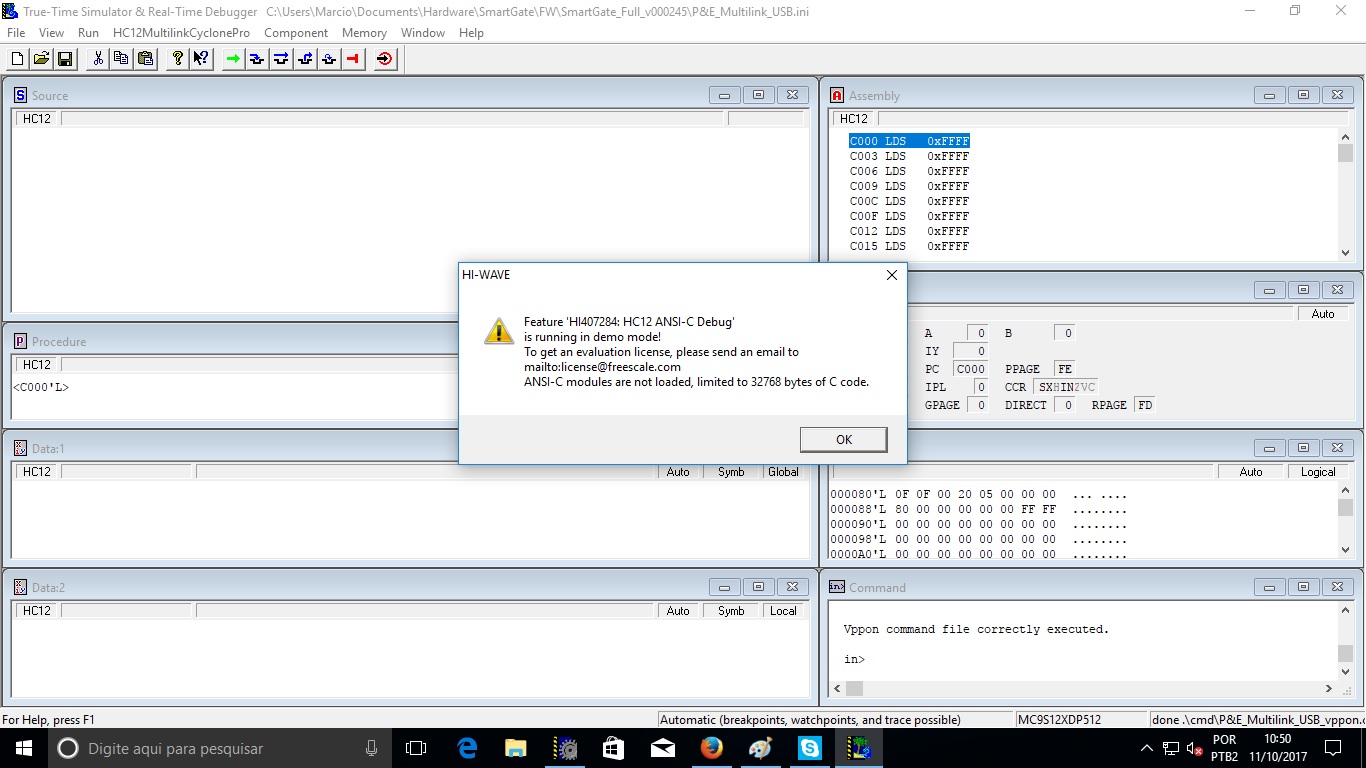This screenshot has height=768, width=1366.
Task: Open the HC12MultilinkCyclonePro menu
Action: point(181,33)
